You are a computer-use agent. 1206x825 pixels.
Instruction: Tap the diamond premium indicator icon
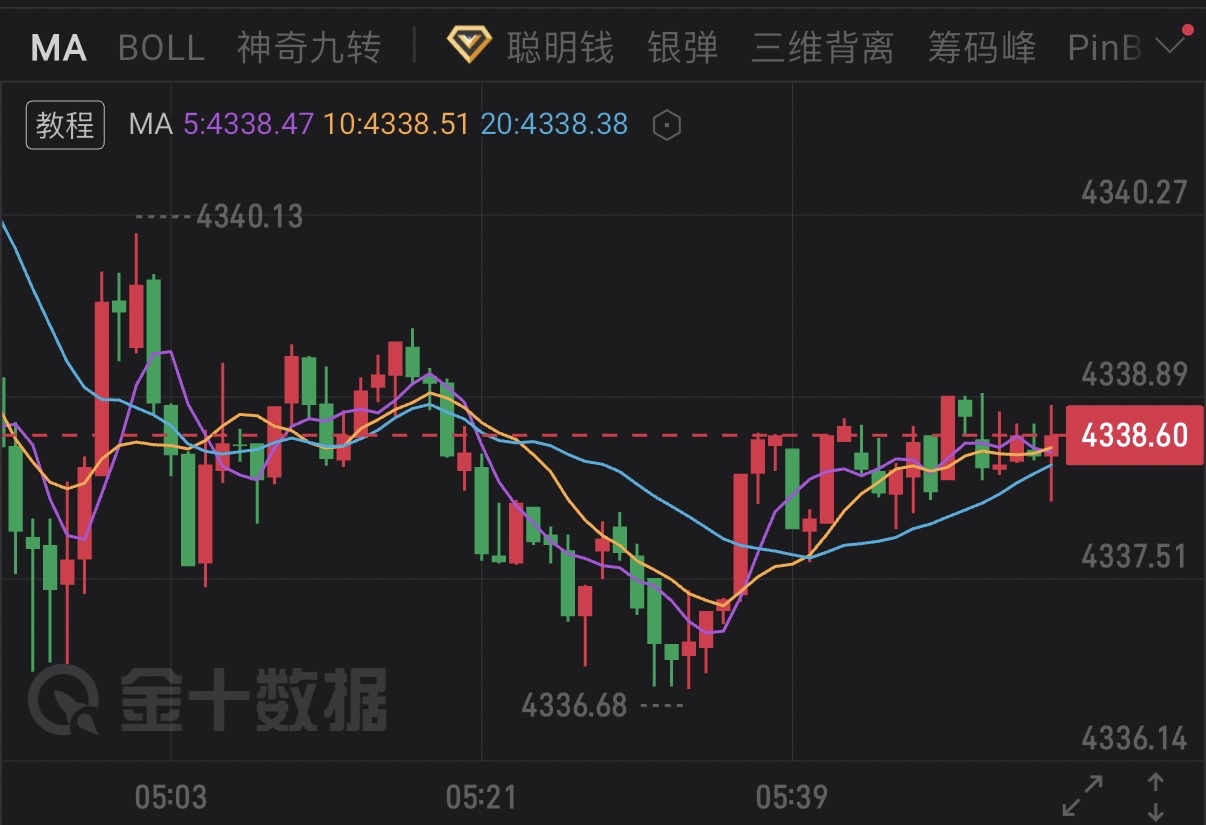[470, 46]
